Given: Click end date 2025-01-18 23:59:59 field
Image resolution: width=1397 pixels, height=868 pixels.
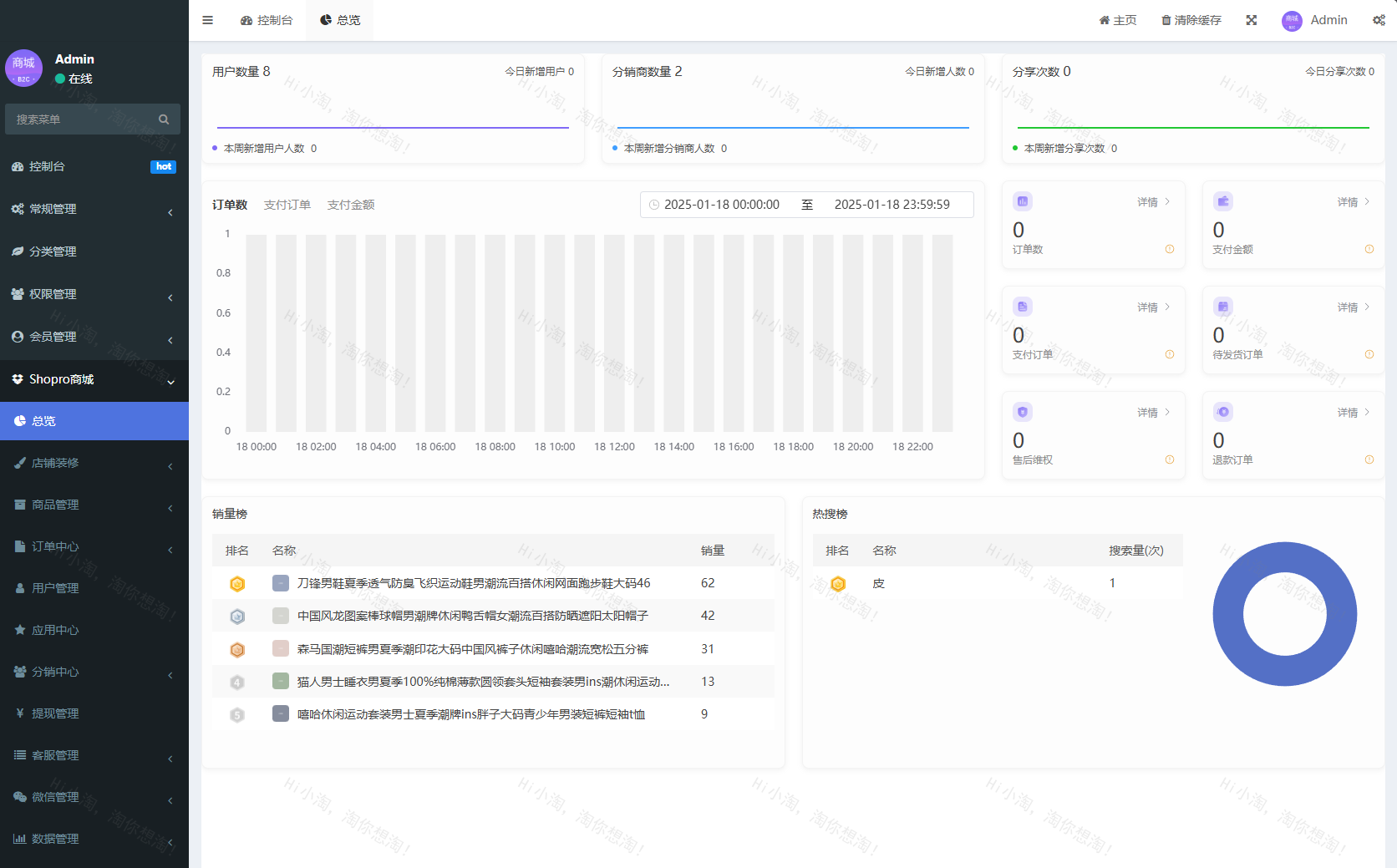Looking at the screenshot, I should 892,205.
